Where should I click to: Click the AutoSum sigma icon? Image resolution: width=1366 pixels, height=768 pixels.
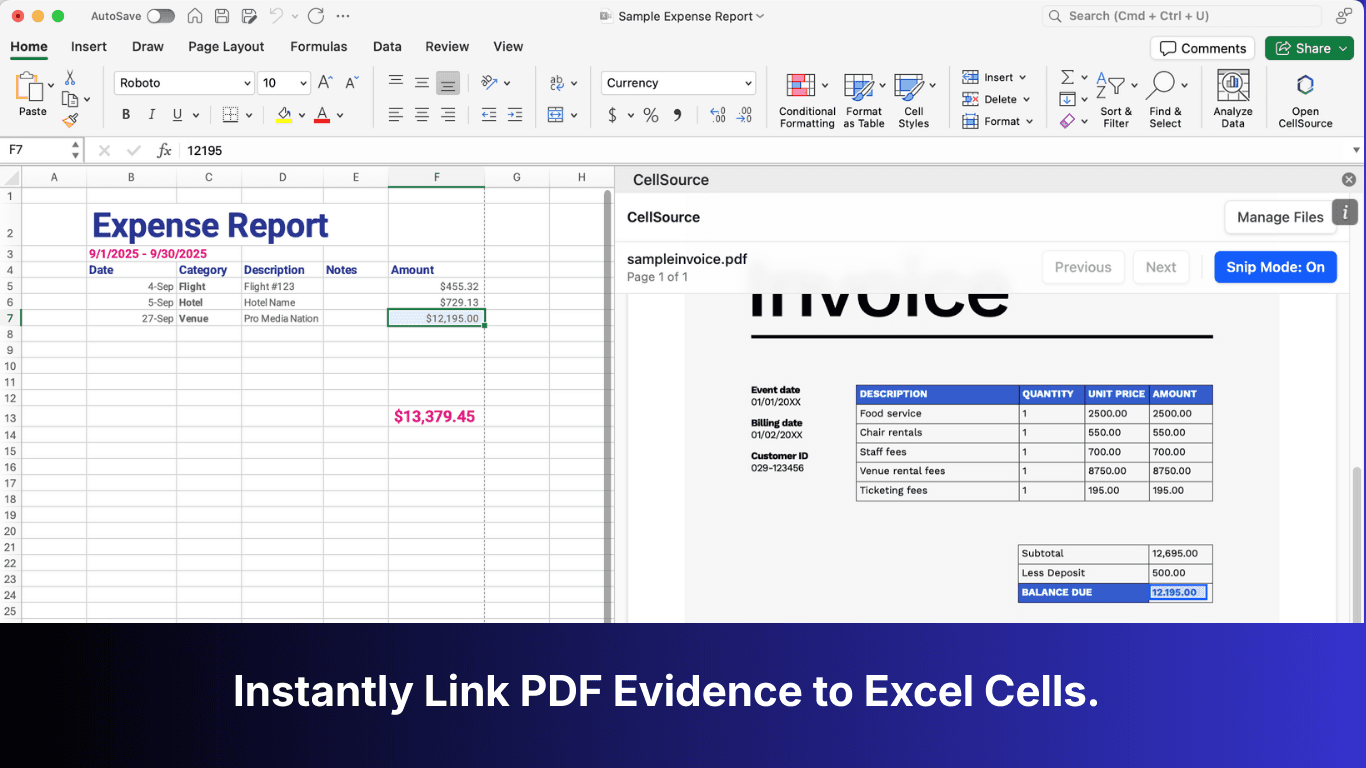click(1066, 76)
